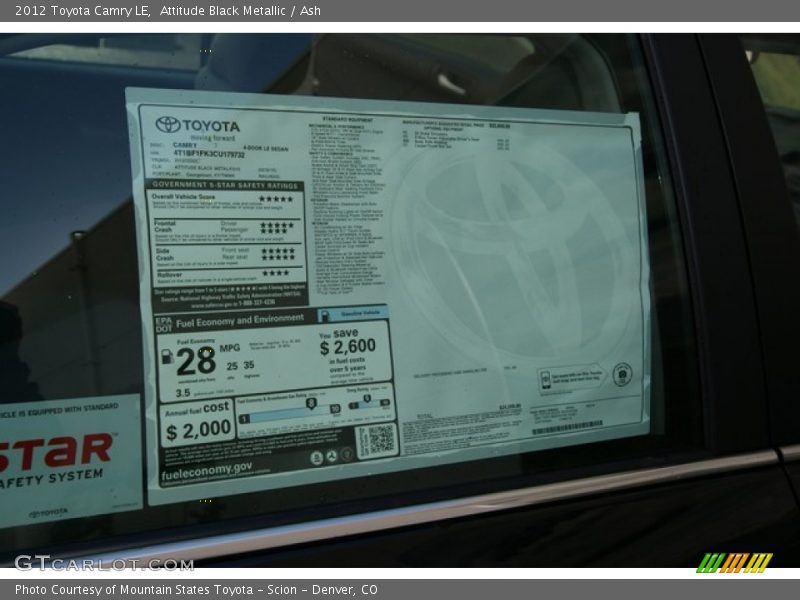Click the Toyota emblem beside TOYOTA wordmark
This screenshot has height=600, width=800.
168,124
